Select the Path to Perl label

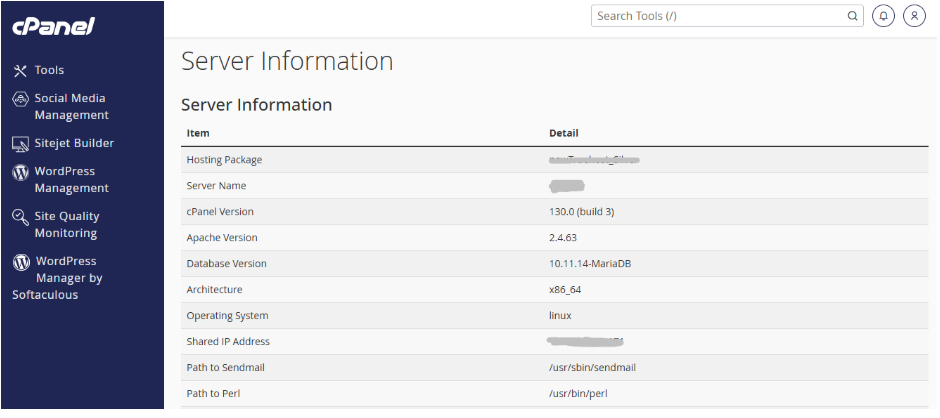coord(213,393)
